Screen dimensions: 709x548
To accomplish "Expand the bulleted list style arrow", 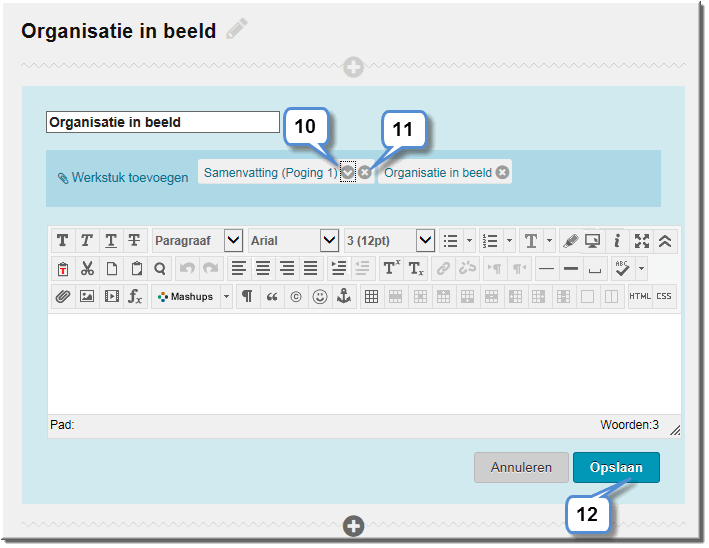I will click(x=469, y=241).
